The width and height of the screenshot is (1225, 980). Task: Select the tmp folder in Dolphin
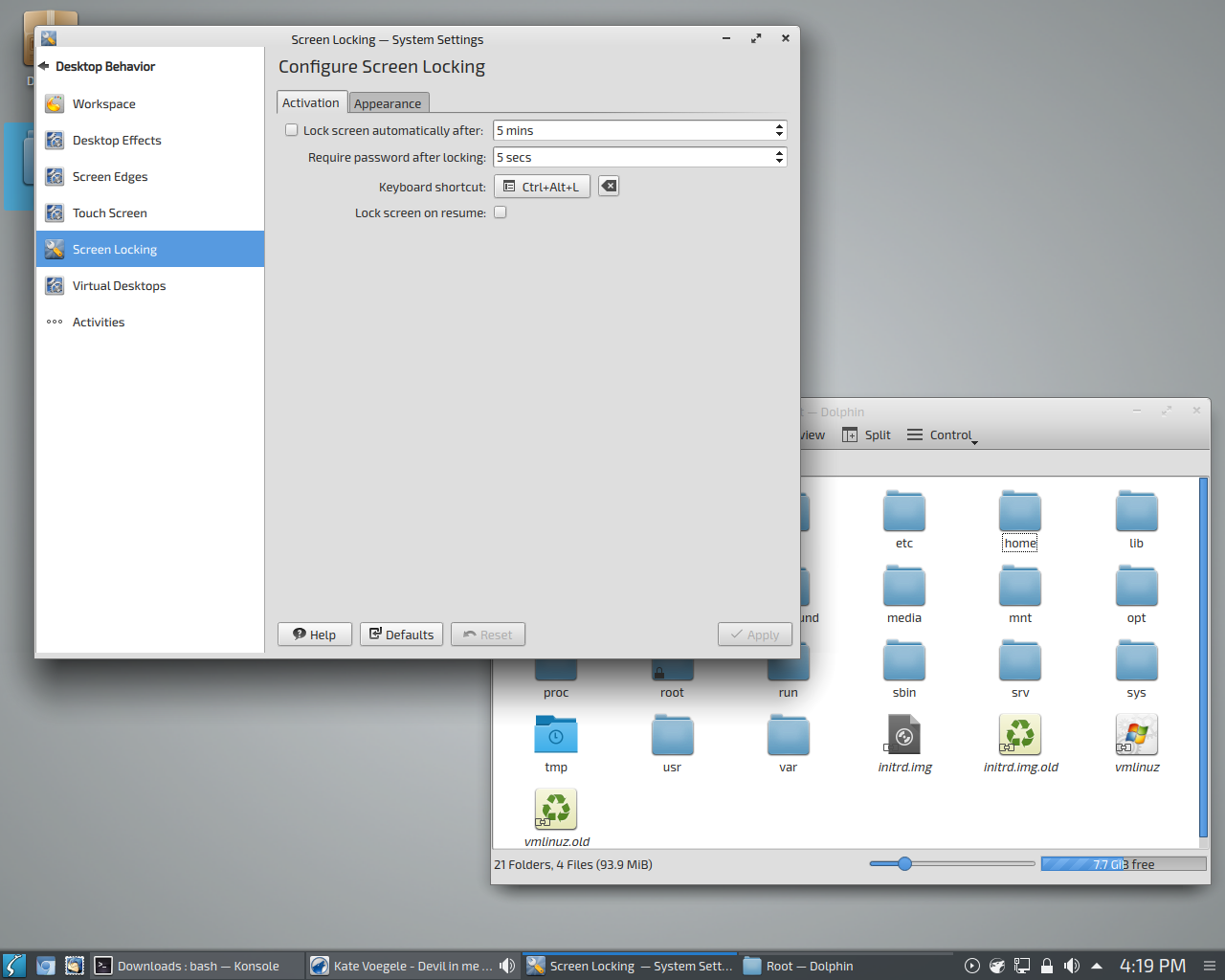pos(556,745)
